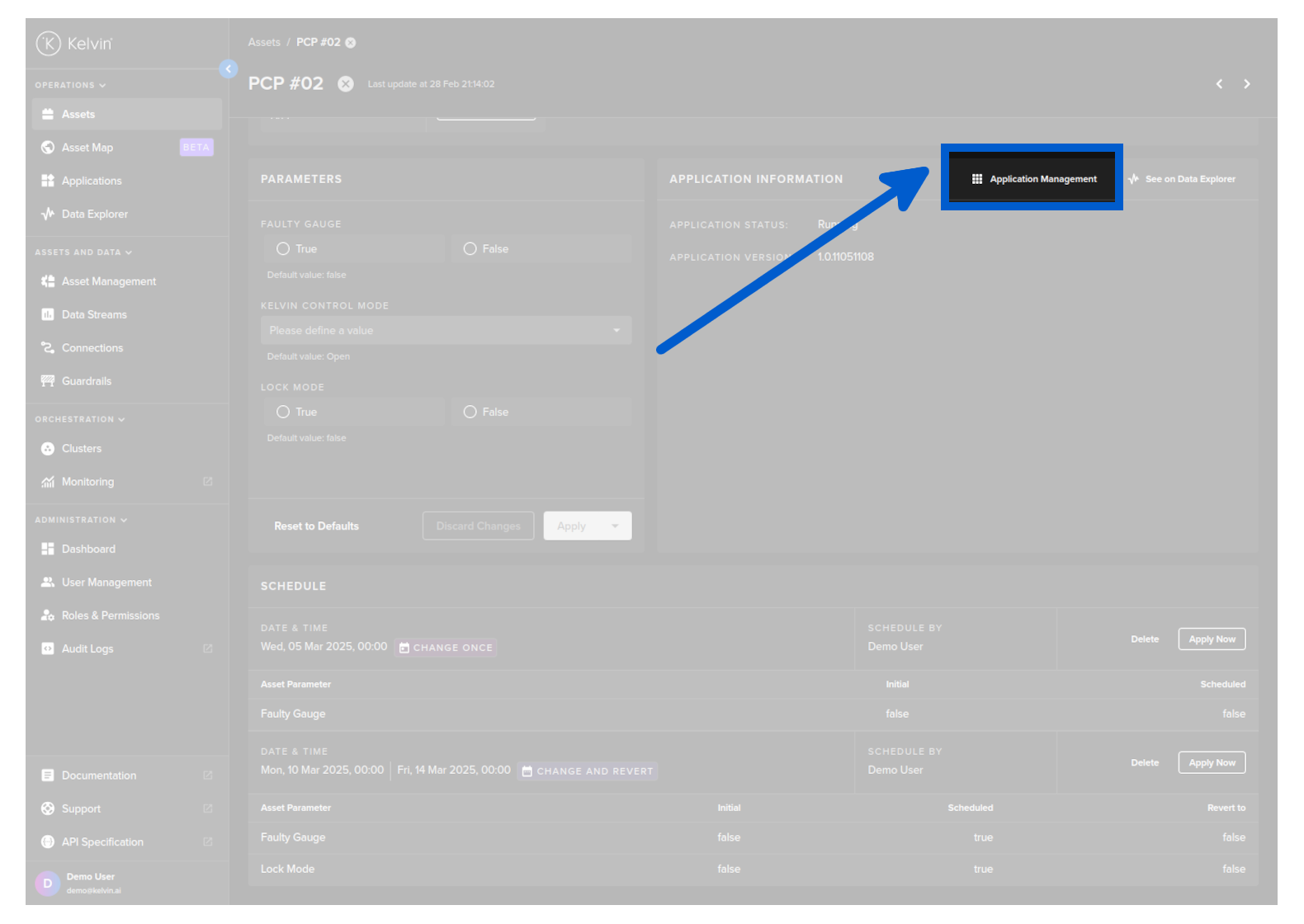Select True for Lock Mode
The image size is (1304, 924).
tap(283, 412)
